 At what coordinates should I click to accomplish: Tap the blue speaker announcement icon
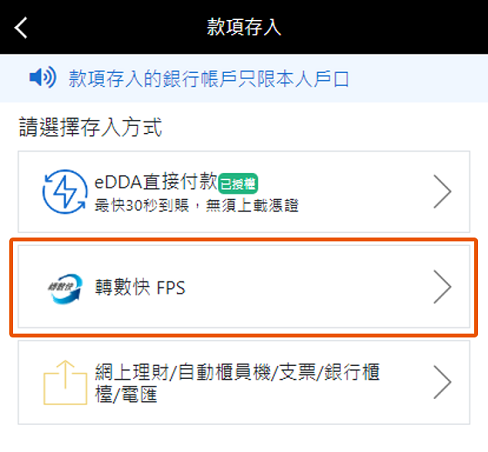click(x=43, y=77)
